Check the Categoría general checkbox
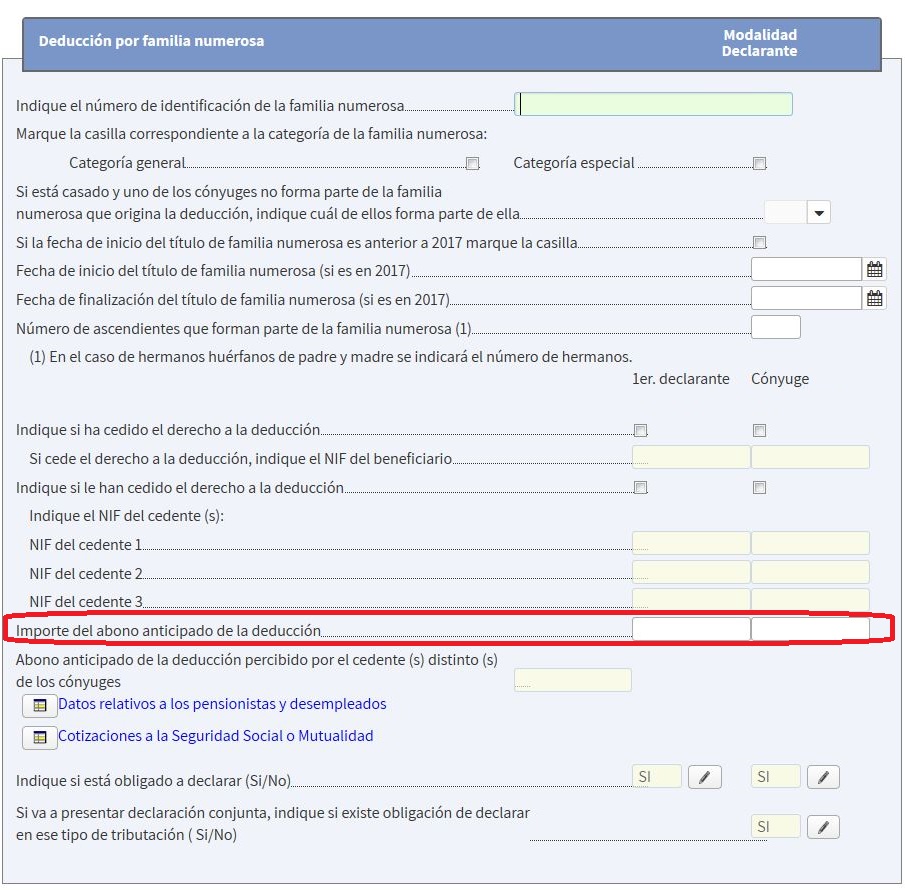The image size is (905, 890). click(x=473, y=164)
